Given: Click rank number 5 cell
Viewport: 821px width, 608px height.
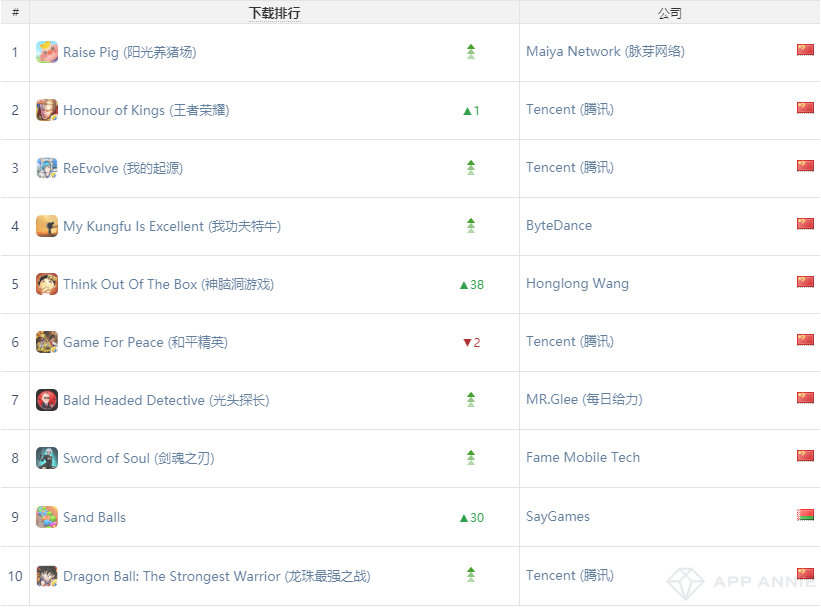Looking at the screenshot, I should (15, 284).
